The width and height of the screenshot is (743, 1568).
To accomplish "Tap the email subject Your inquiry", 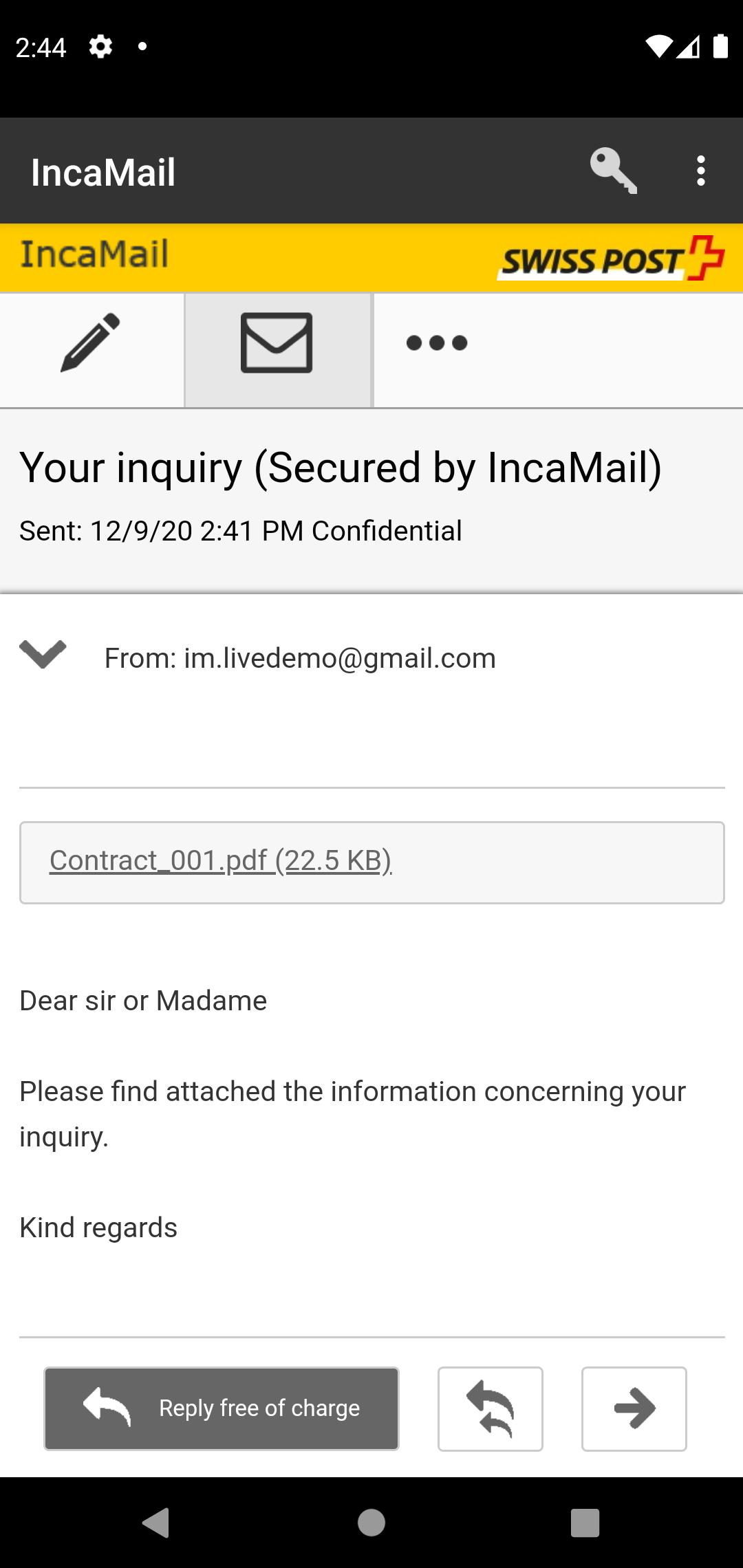I will click(x=341, y=468).
